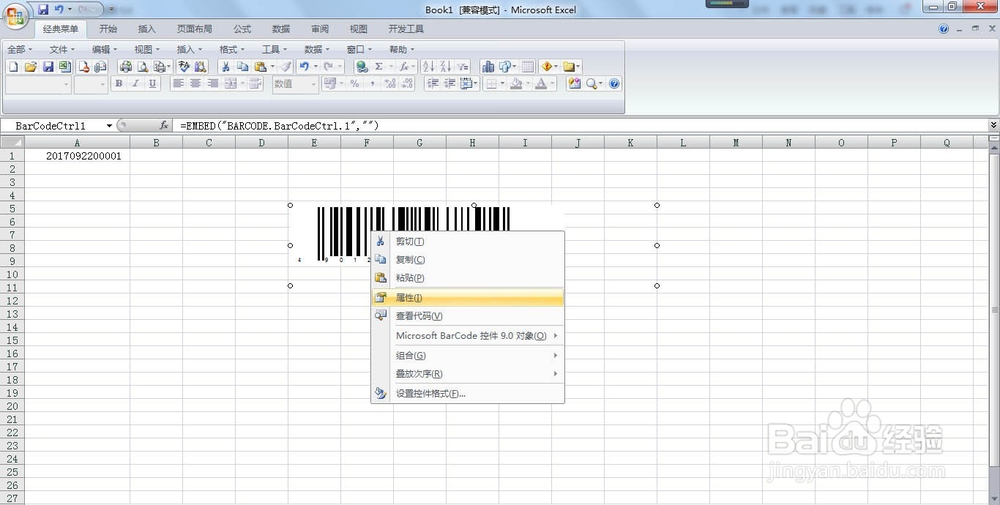
Task: Select 剪切(T) from context menu
Action: tap(467, 242)
